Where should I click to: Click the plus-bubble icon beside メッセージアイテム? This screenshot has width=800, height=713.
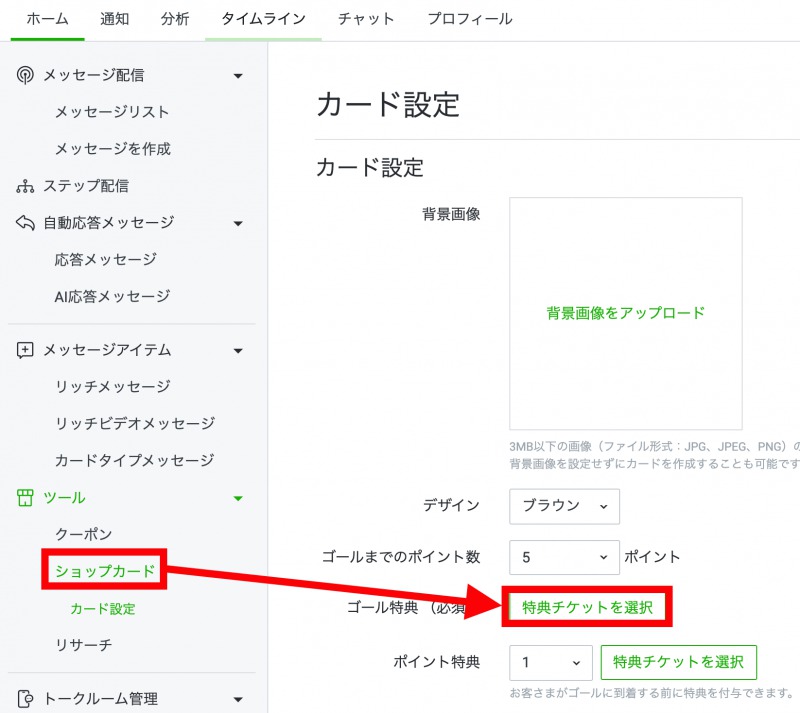click(x=25, y=350)
